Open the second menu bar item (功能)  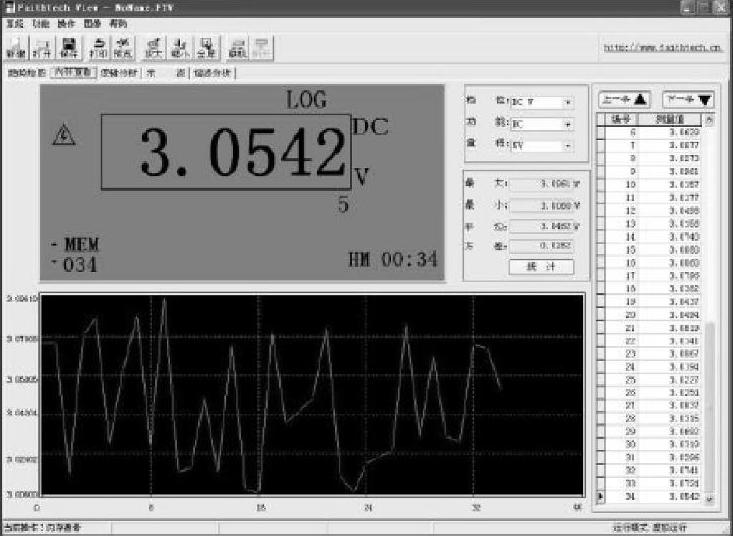pos(39,22)
